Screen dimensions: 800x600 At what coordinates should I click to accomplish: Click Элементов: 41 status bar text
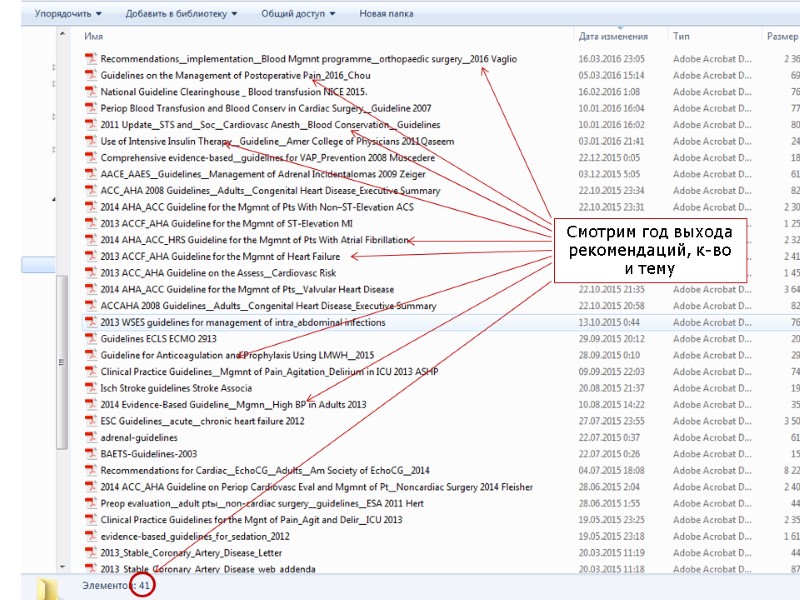(116, 585)
